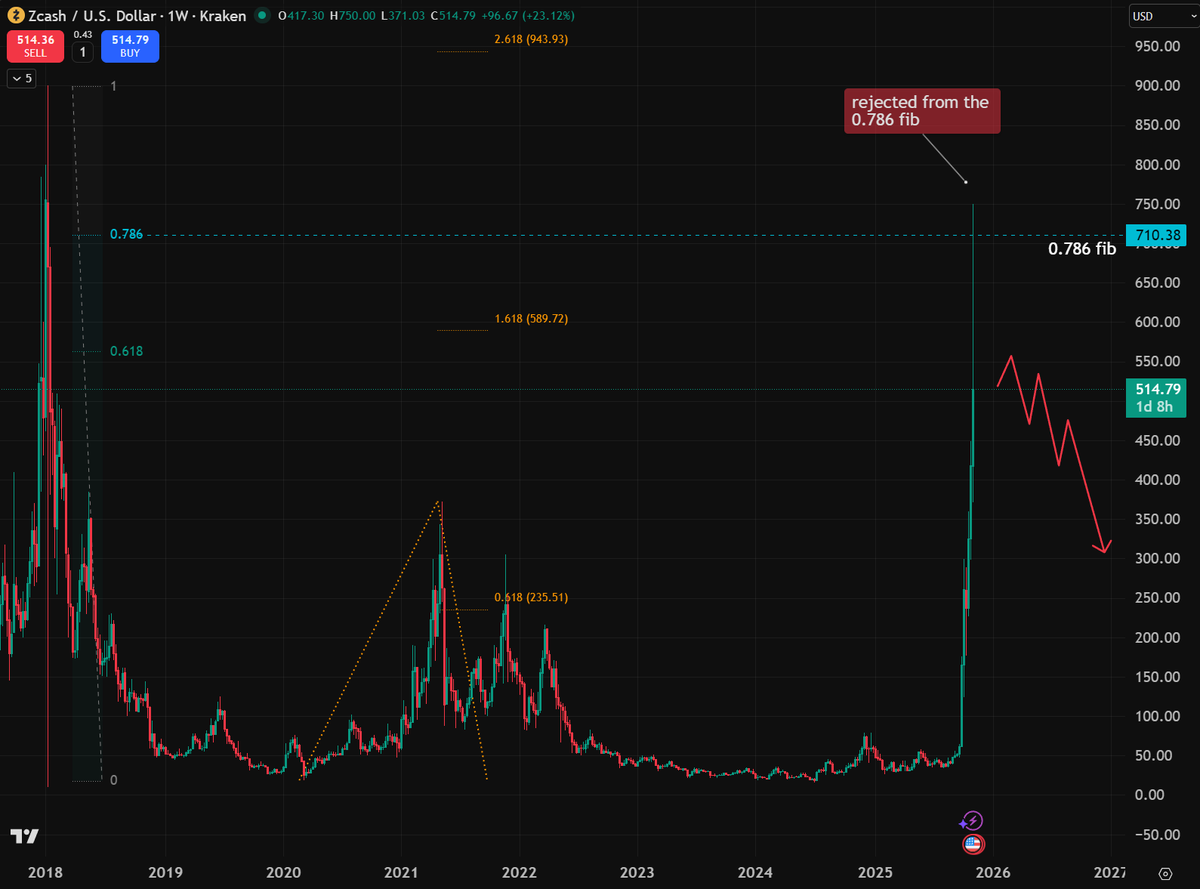Screen dimensions: 1200x889
Task: Click the blue 514.79 BUY button
Action: pyautogui.click(x=128, y=46)
